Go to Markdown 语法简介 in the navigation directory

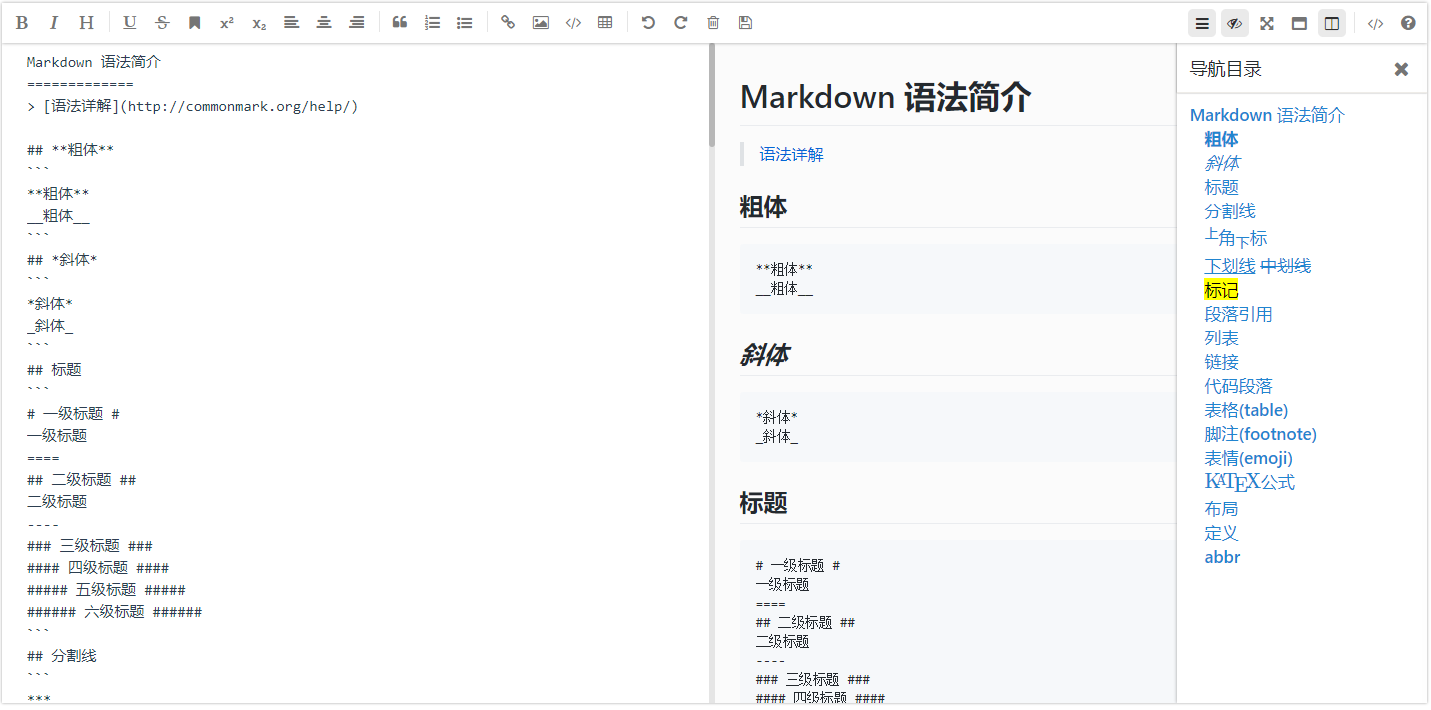(x=1267, y=115)
